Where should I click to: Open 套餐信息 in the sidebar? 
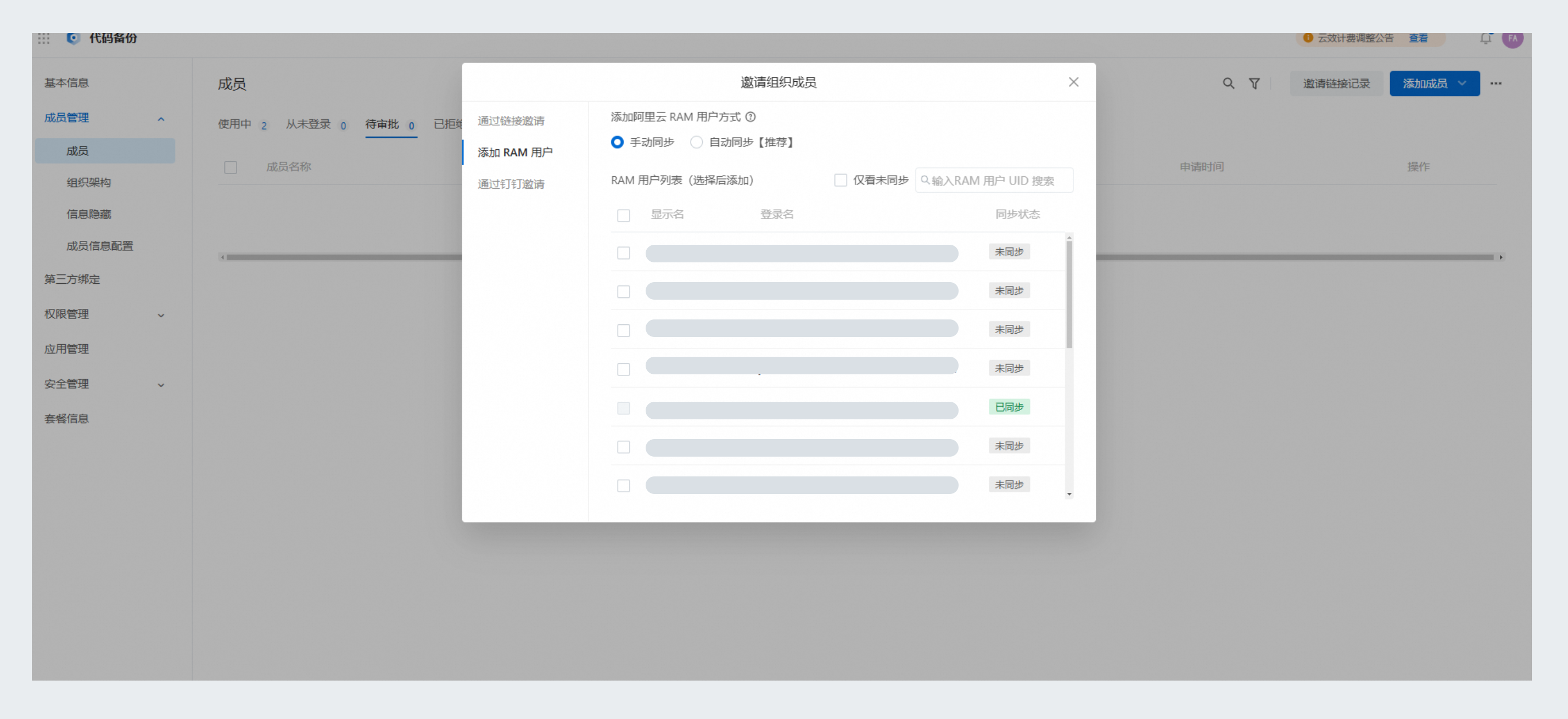[x=66, y=419]
